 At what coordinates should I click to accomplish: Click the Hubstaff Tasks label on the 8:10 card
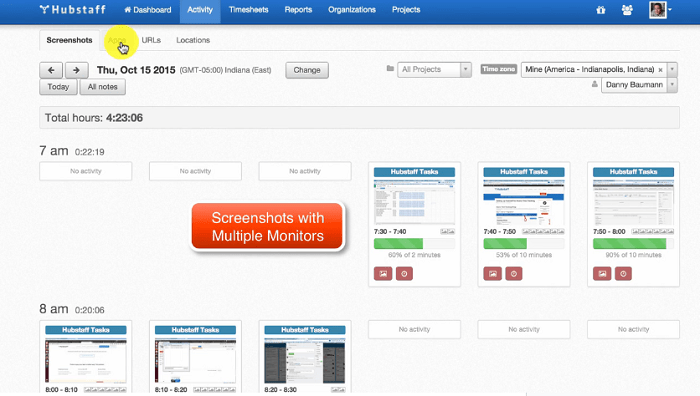[195, 330]
